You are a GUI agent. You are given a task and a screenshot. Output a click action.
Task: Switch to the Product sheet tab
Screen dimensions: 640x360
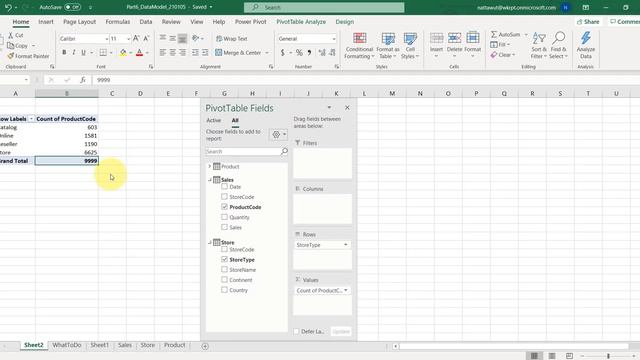tap(174, 345)
